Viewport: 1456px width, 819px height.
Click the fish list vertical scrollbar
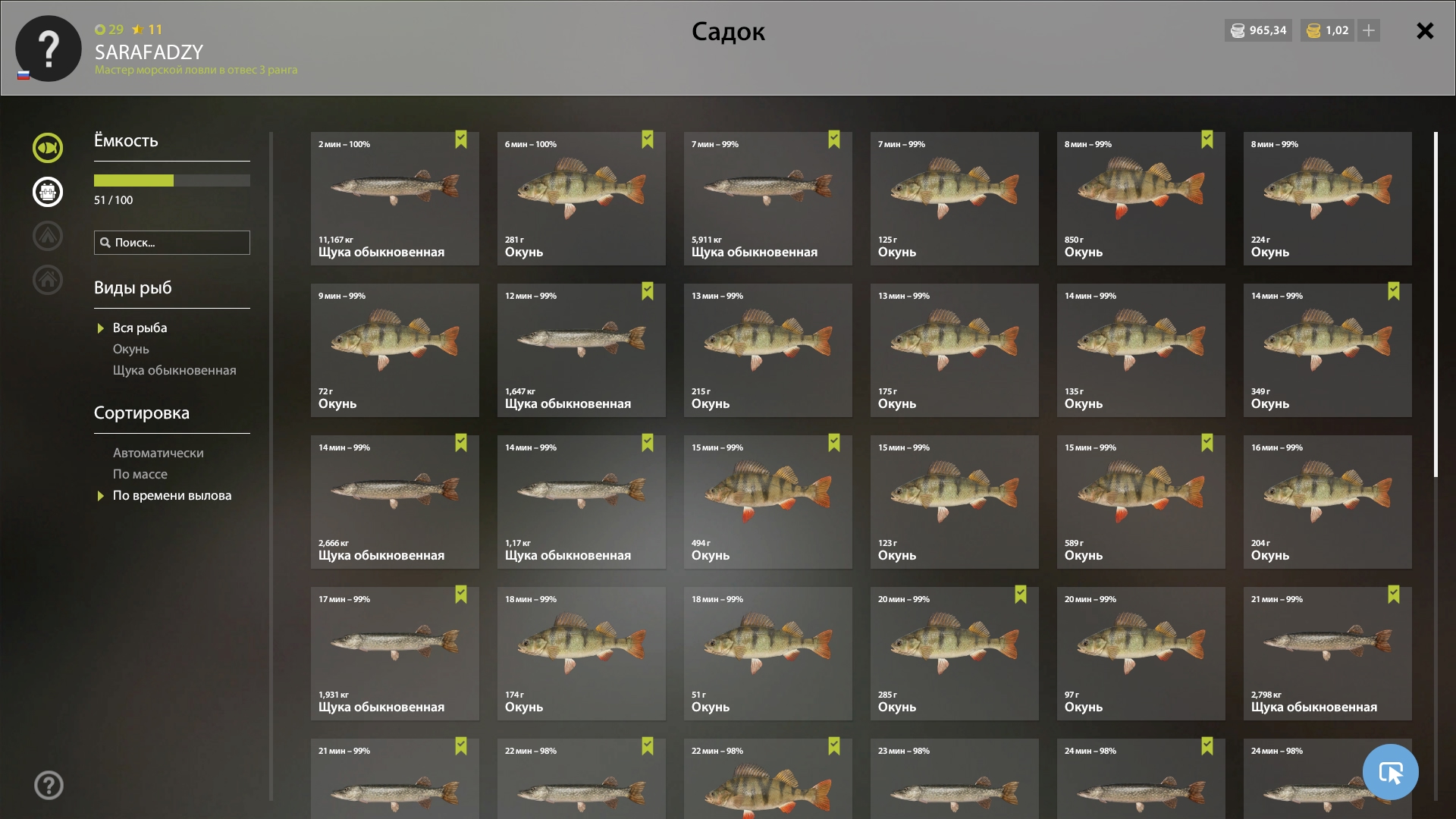pyautogui.click(x=1436, y=305)
